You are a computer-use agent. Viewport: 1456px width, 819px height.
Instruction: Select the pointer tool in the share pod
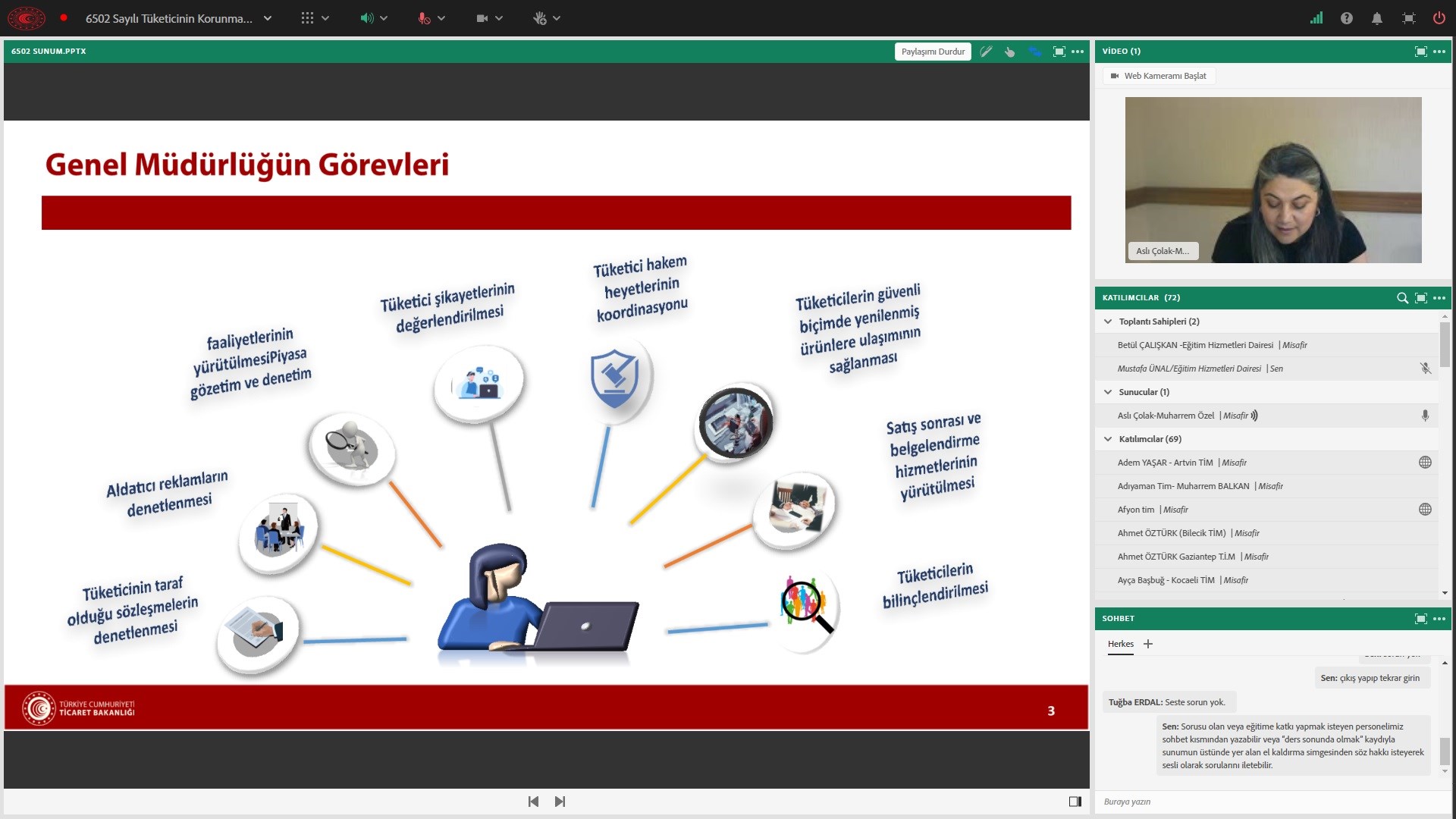pyautogui.click(x=1010, y=52)
